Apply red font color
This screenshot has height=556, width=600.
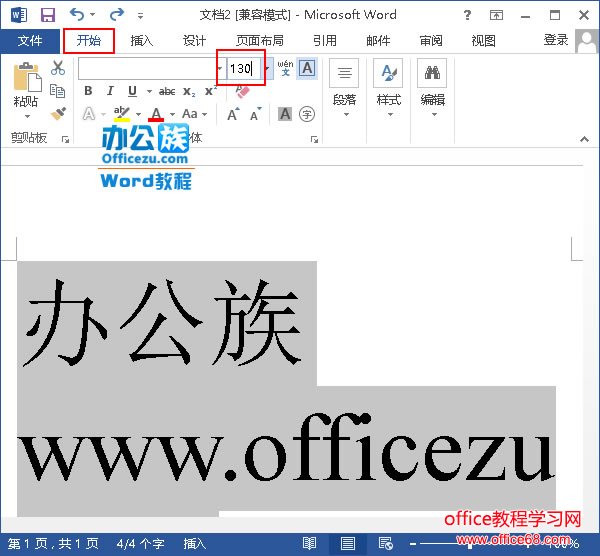tap(156, 114)
